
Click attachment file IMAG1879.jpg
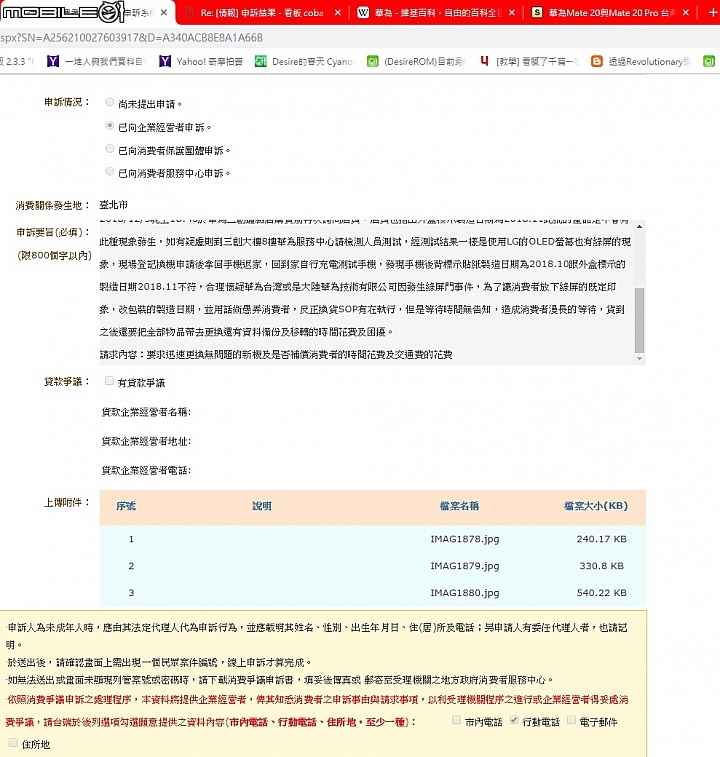[x=465, y=566]
